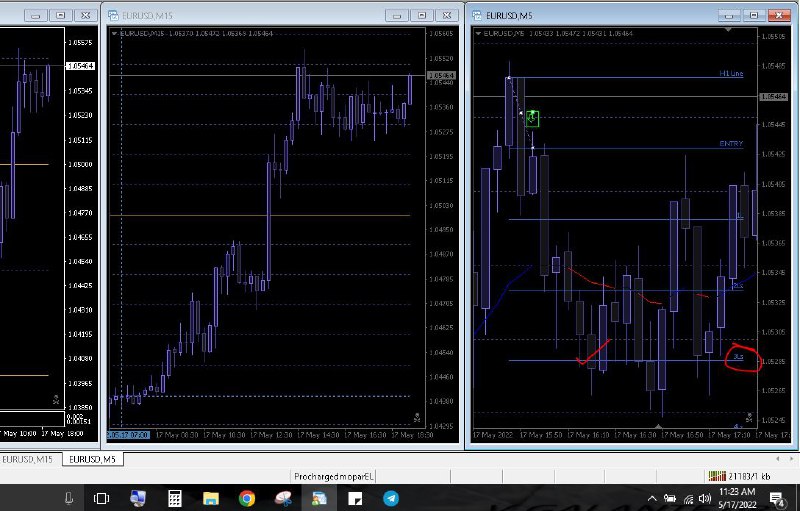Click the expert advisor icon in M5 chart corner
This screenshot has height=511, width=800.
tap(748, 418)
